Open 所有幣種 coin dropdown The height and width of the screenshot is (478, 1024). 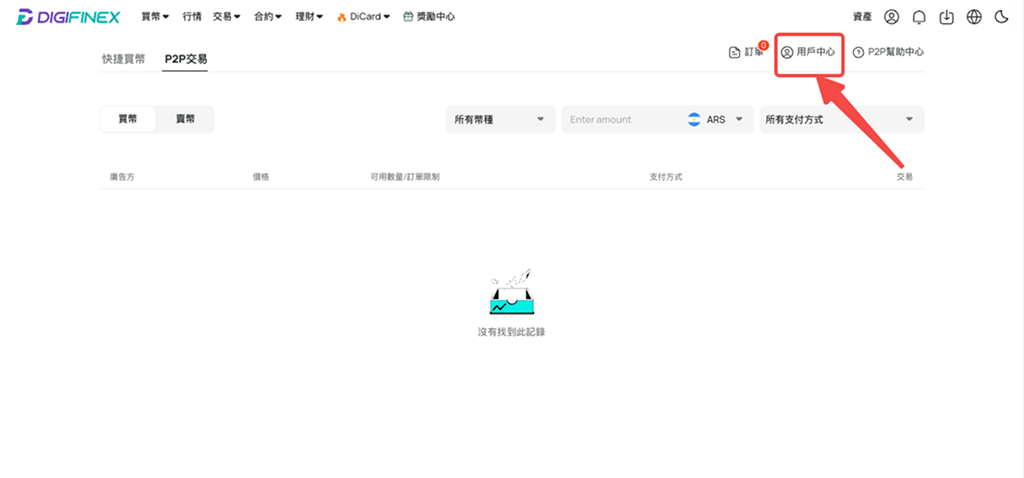pos(500,120)
